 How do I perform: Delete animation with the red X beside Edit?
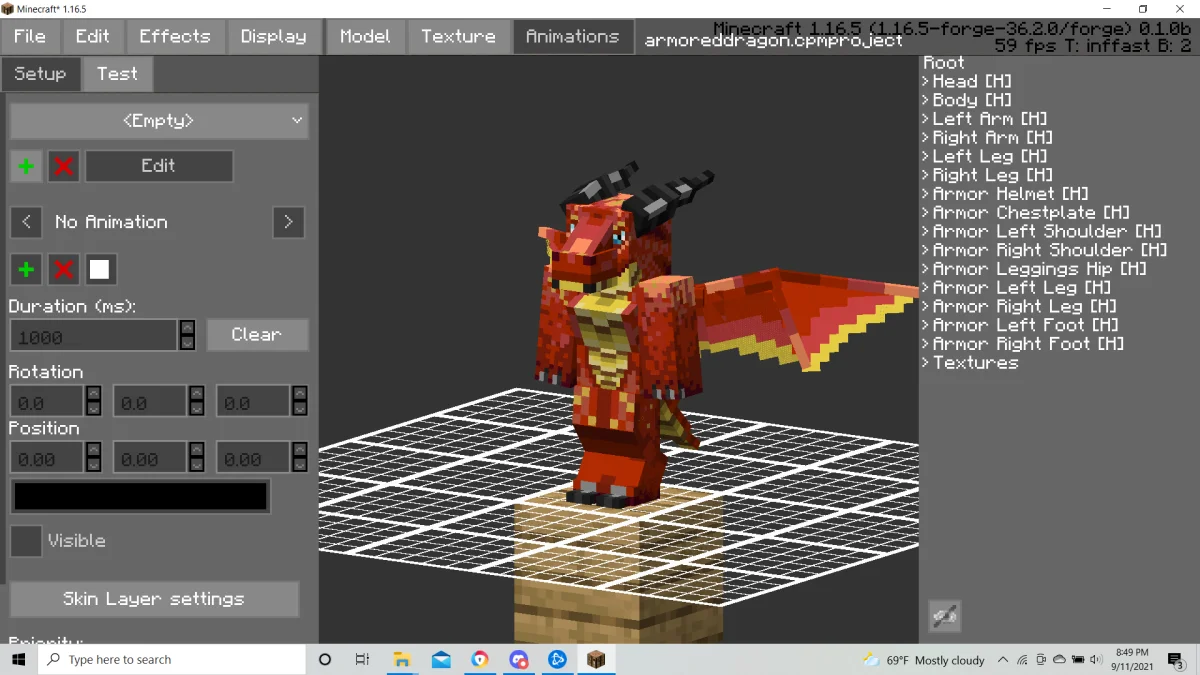63,166
